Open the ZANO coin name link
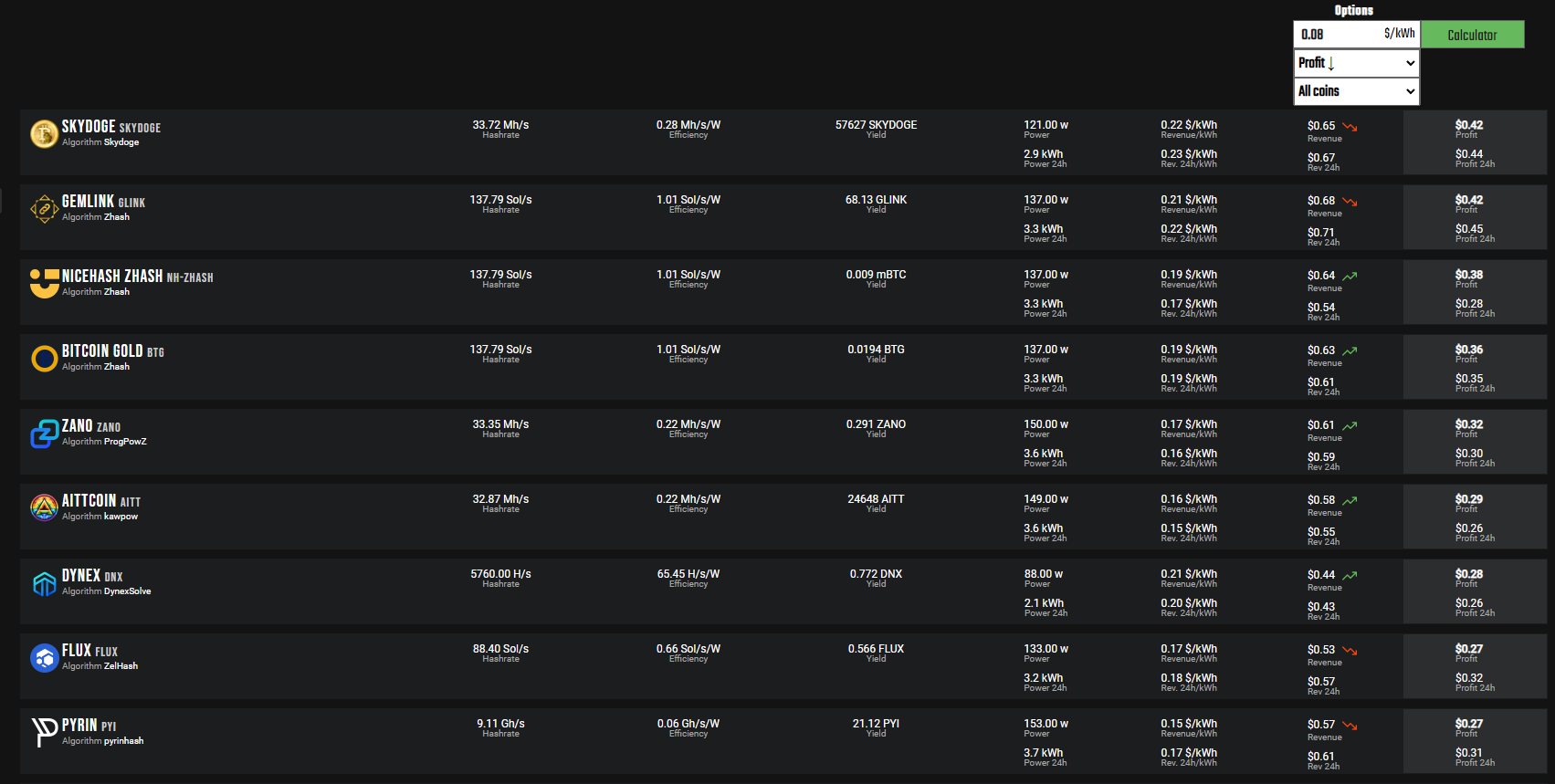The width and height of the screenshot is (1555, 784). 78,426
